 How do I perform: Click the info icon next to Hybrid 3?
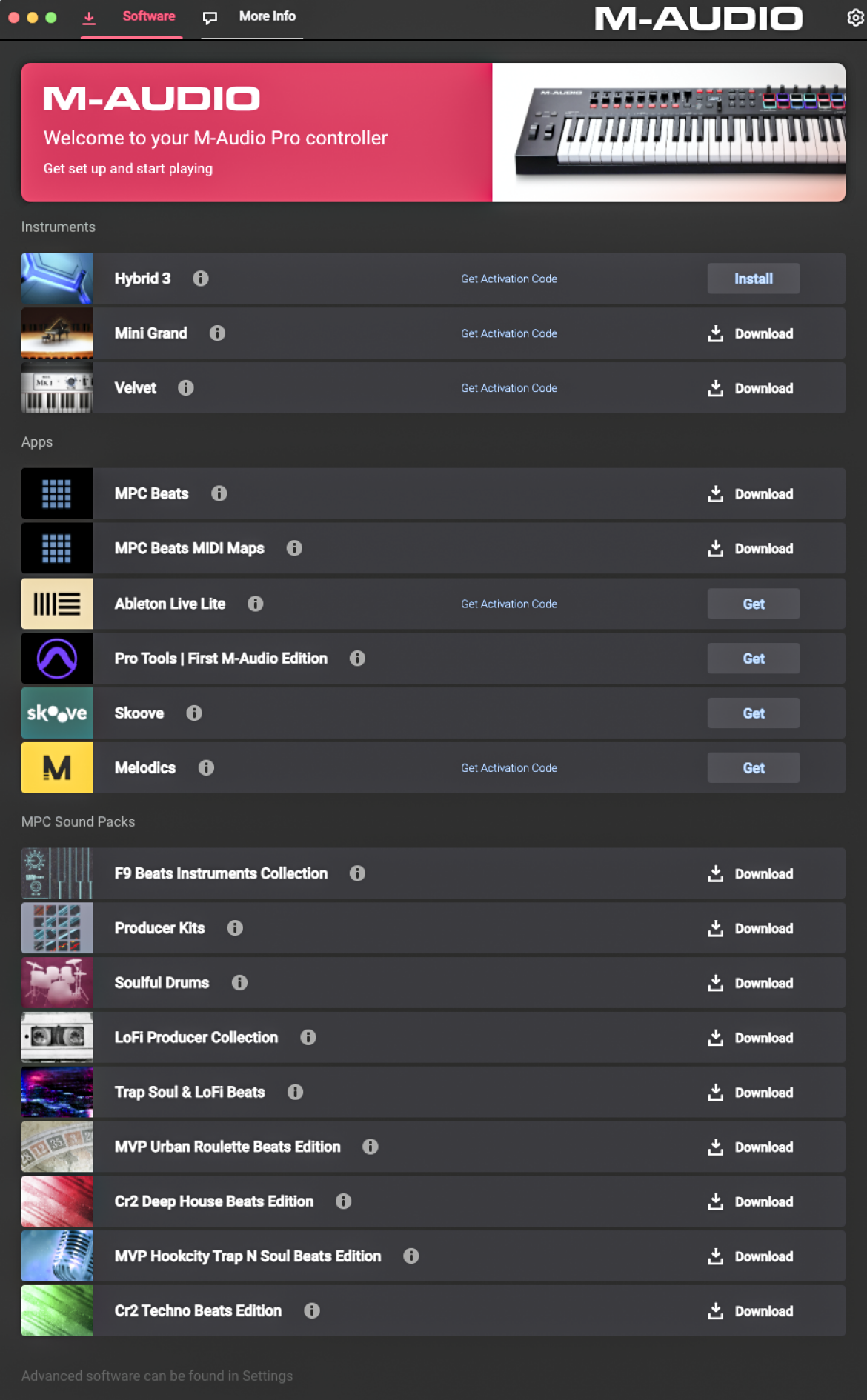pos(201,279)
